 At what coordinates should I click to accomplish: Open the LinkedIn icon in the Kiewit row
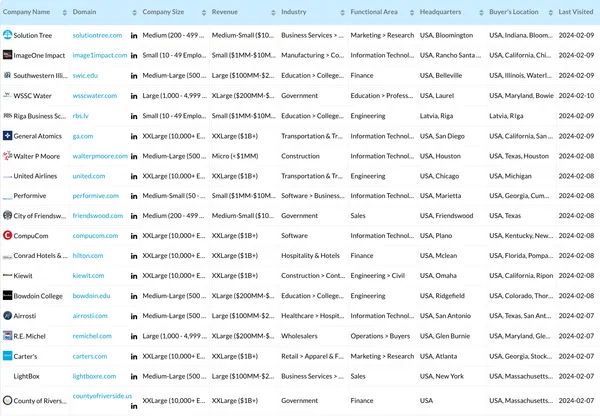pos(135,275)
